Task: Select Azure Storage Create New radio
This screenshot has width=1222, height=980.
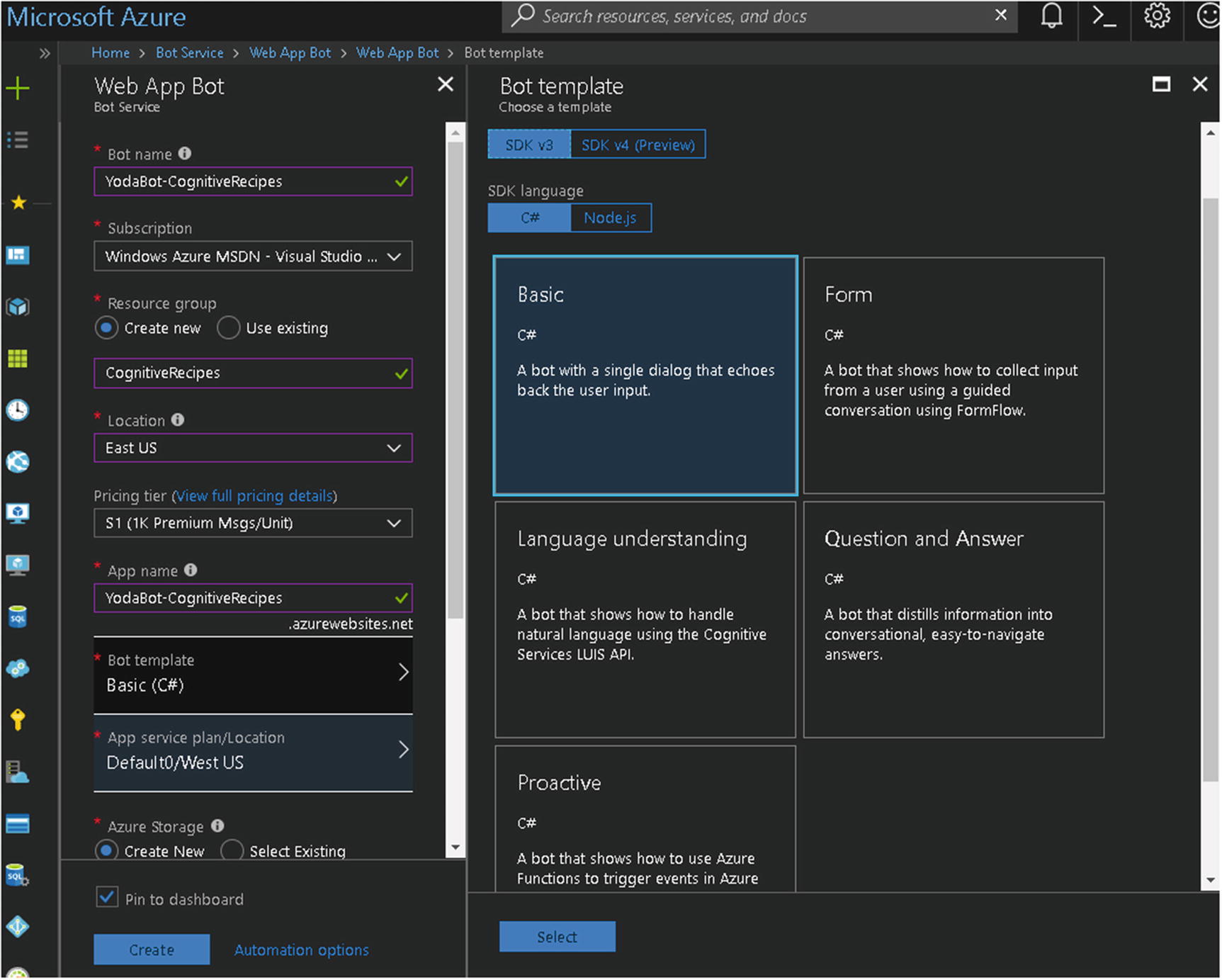Action: (x=106, y=850)
